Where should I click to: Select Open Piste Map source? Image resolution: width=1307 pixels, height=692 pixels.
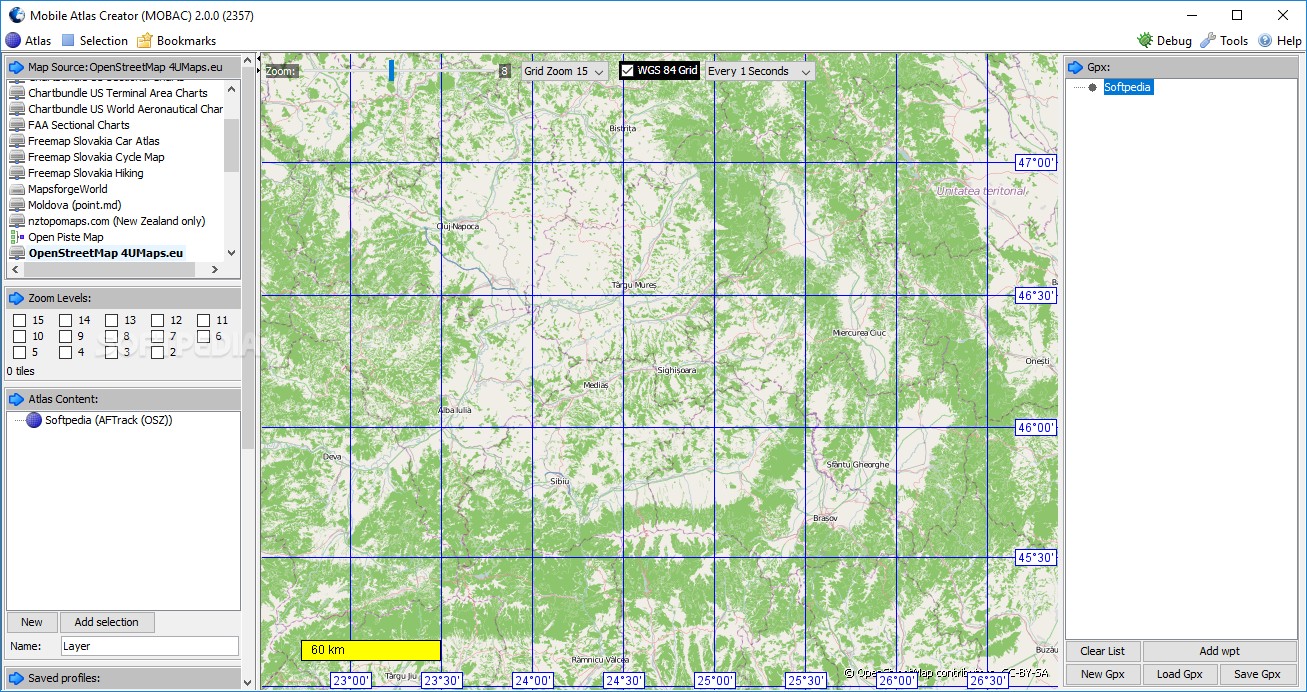pyautogui.click(x=66, y=237)
